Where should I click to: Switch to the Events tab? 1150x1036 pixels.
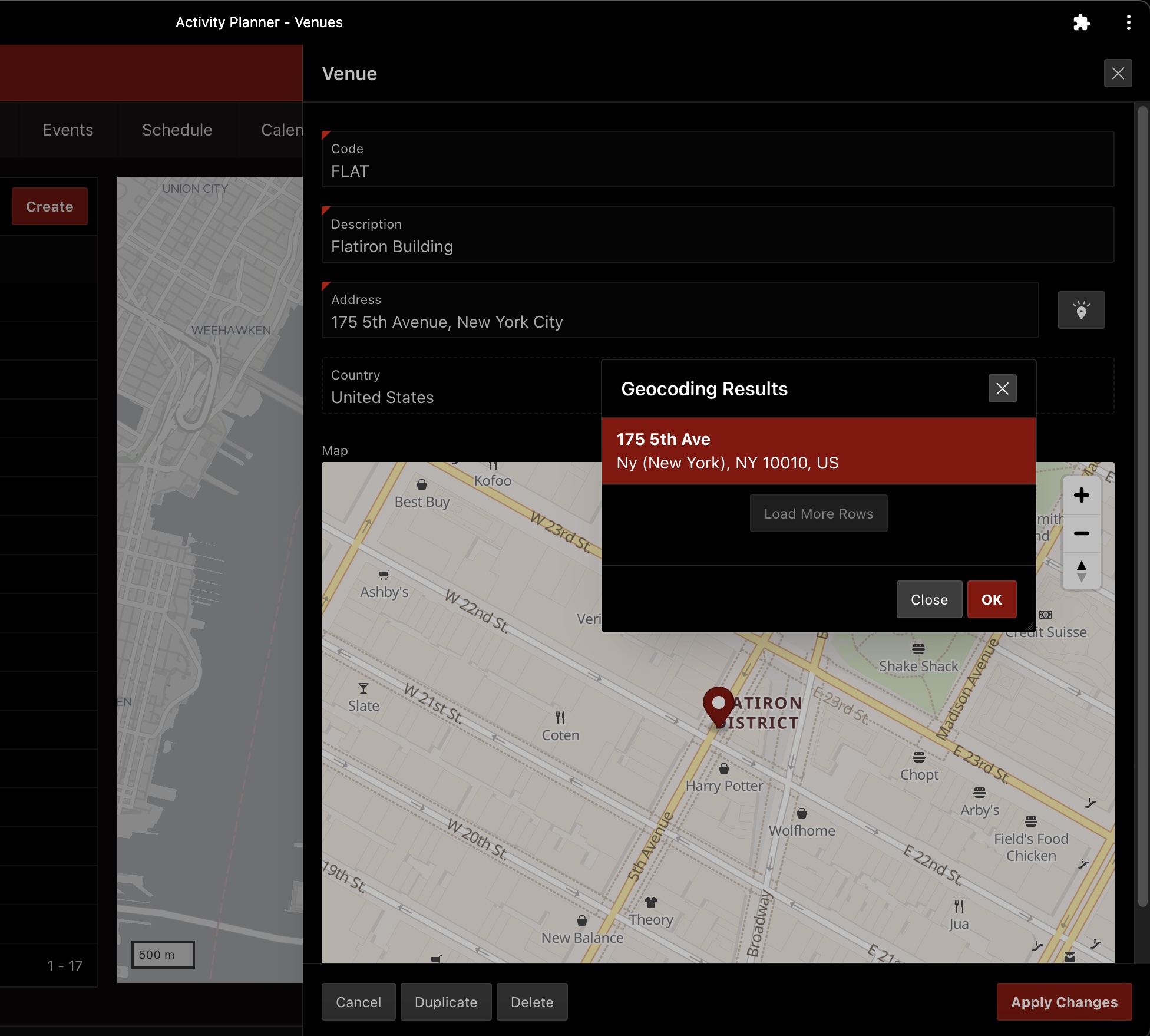(x=68, y=130)
